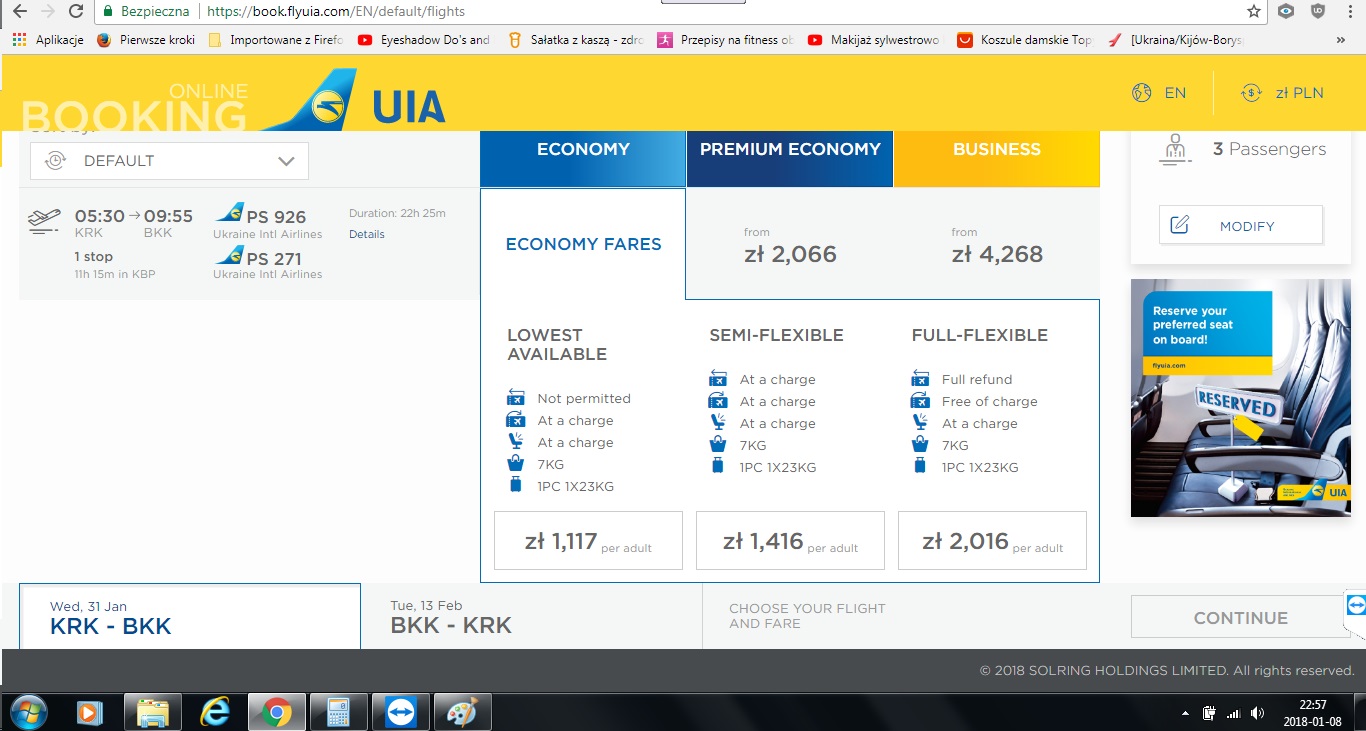The width and height of the screenshot is (1366, 731).
Task: Open the TeamViewer side panel tab
Action: click(x=1356, y=606)
